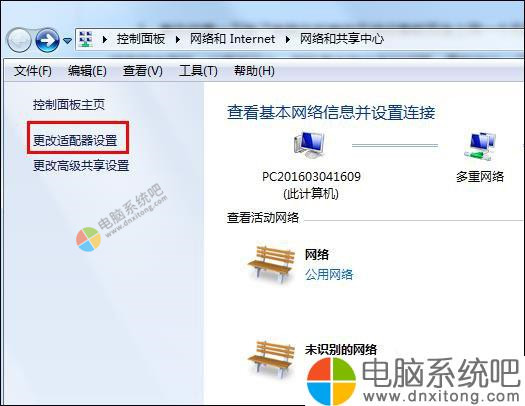Open 更改高级共享设置 link
525x406 pixels.
(81, 166)
